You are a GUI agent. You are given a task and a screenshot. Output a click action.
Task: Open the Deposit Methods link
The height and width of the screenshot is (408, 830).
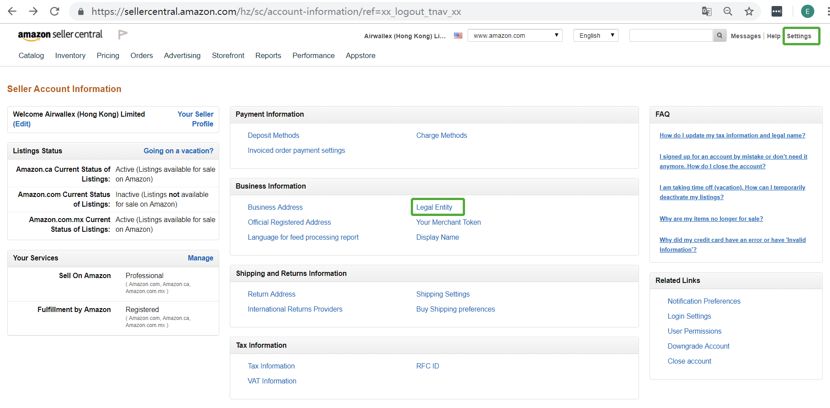[x=273, y=135]
